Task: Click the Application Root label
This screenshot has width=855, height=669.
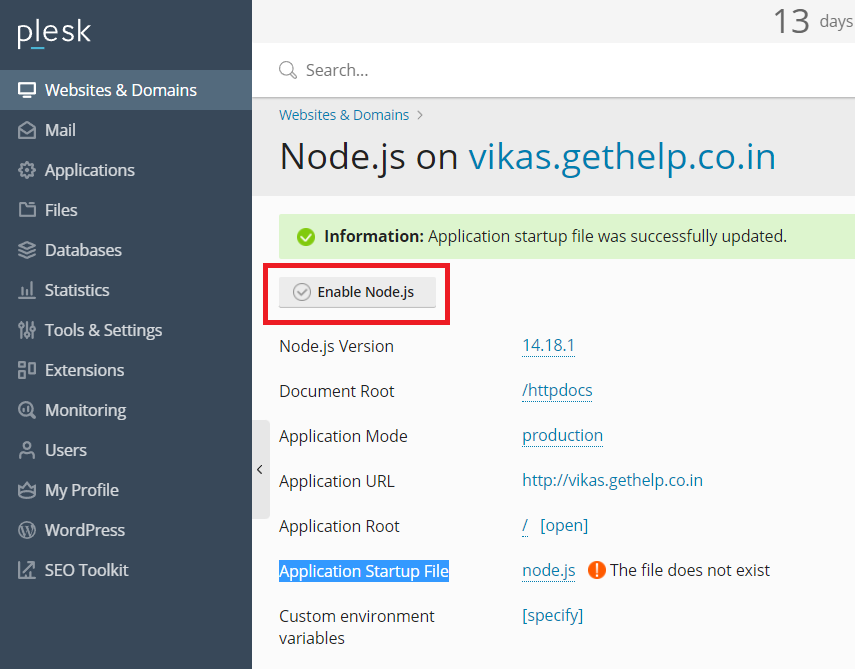Action: (339, 526)
